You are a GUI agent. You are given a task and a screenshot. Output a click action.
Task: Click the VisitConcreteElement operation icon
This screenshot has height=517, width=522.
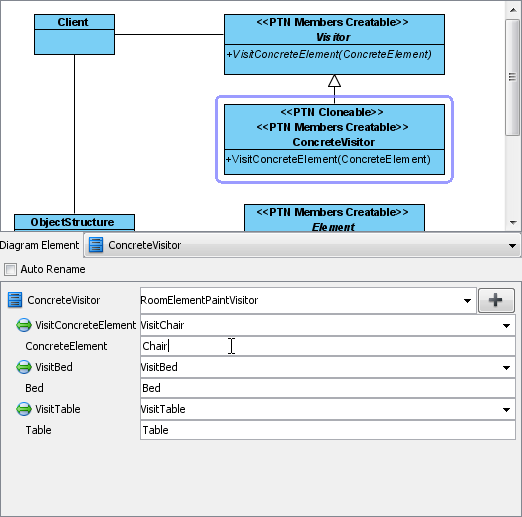click(x=24, y=325)
